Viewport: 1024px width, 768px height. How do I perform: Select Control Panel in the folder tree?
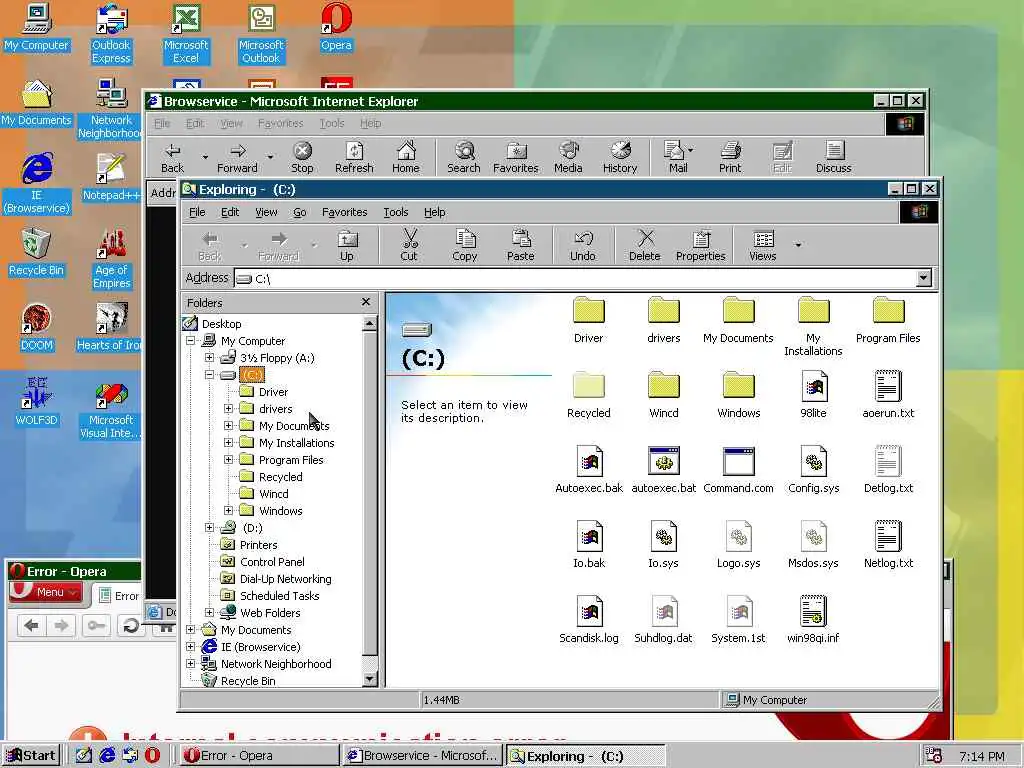pos(264,562)
